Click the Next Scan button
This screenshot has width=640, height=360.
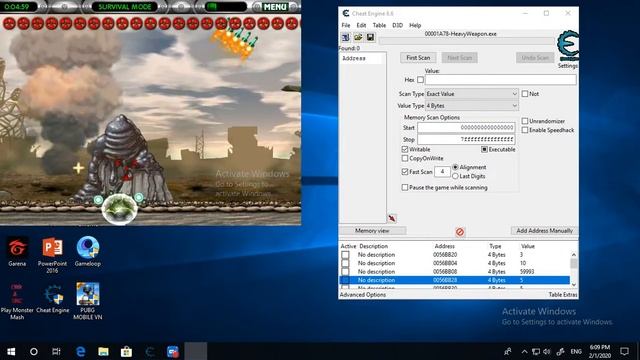point(459,58)
